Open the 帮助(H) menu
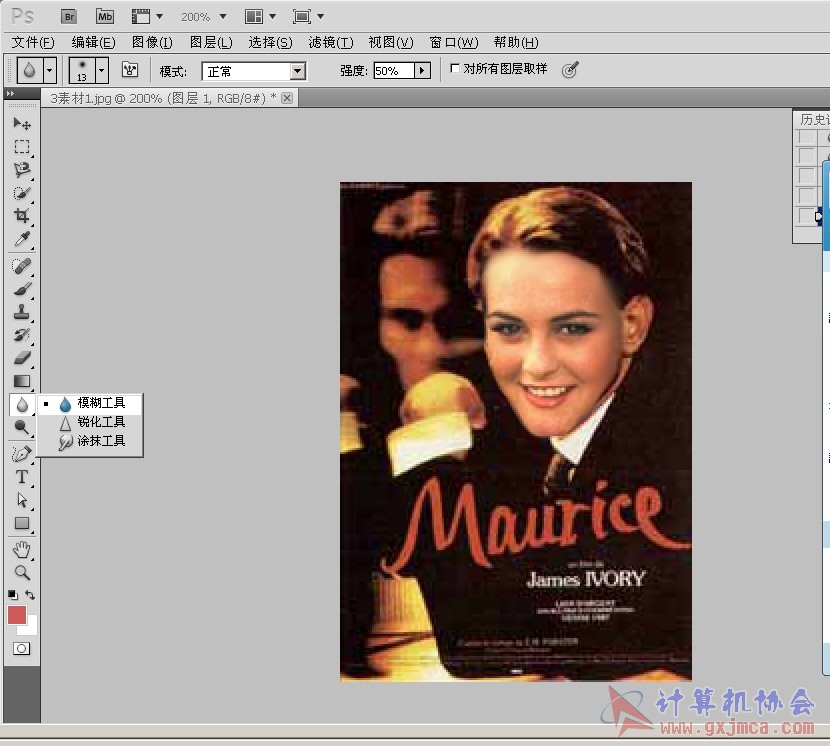 coord(516,42)
